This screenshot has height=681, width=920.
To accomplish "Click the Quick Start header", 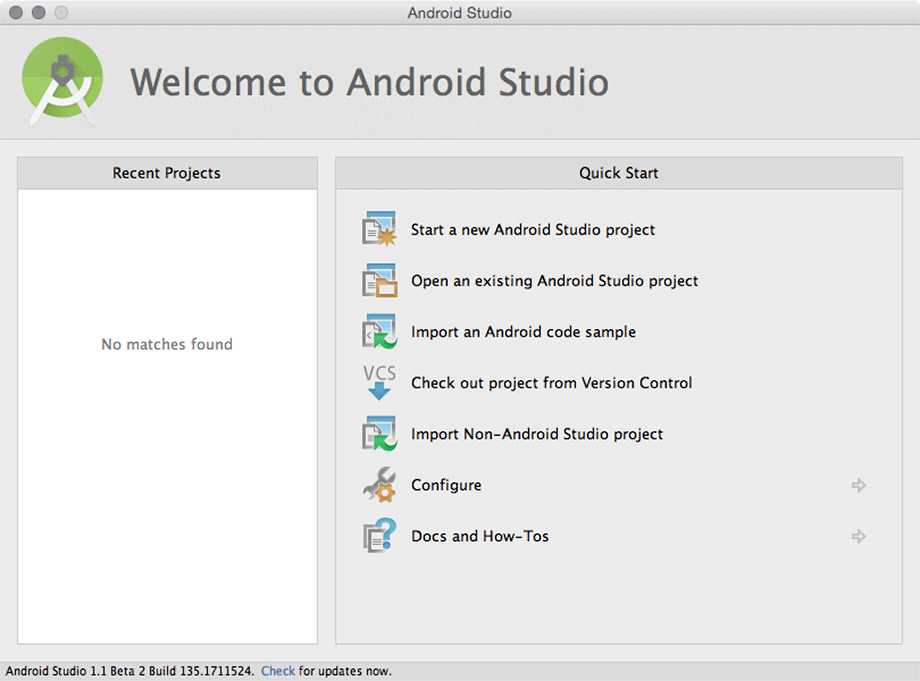I will [618, 173].
